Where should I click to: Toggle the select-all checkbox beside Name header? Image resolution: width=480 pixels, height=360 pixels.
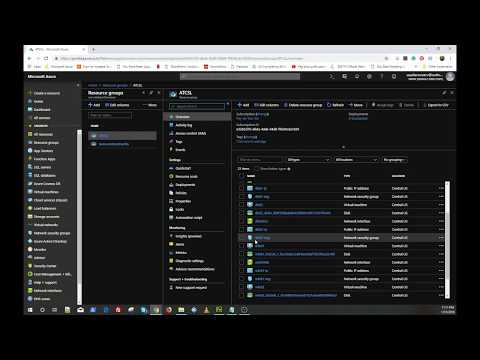[x=241, y=176]
